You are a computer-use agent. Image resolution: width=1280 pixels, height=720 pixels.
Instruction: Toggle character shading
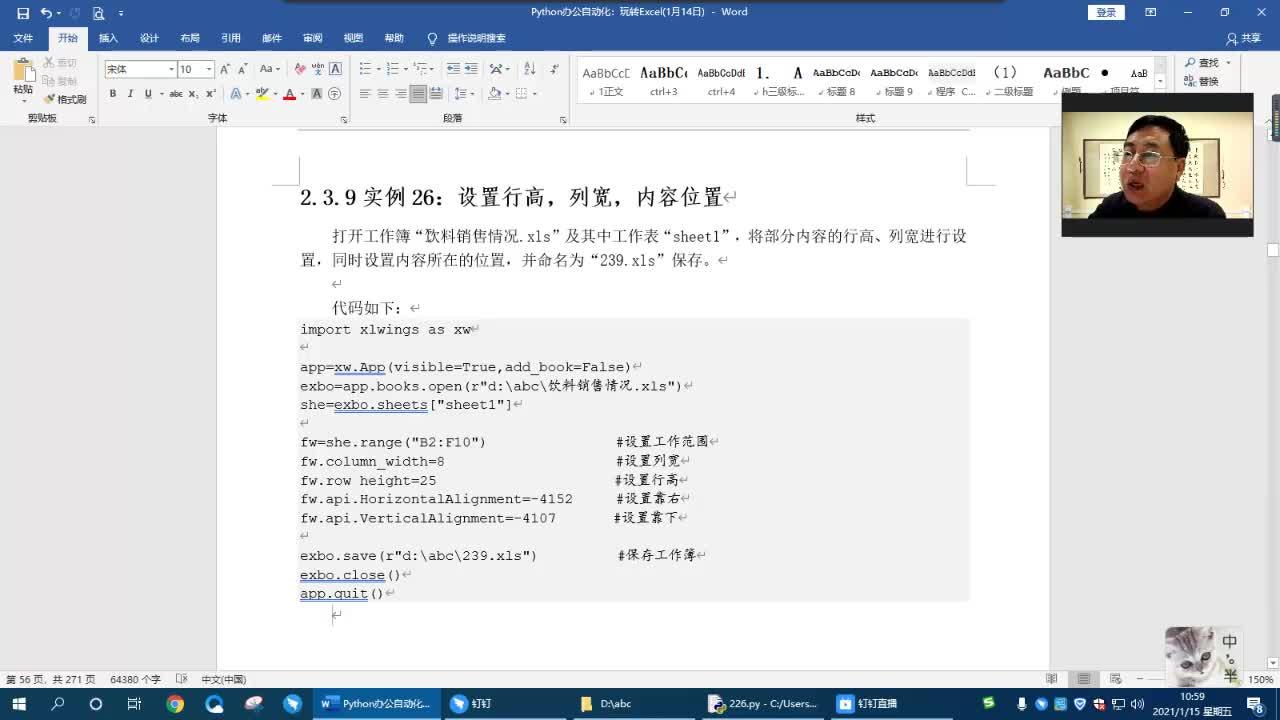[317, 94]
